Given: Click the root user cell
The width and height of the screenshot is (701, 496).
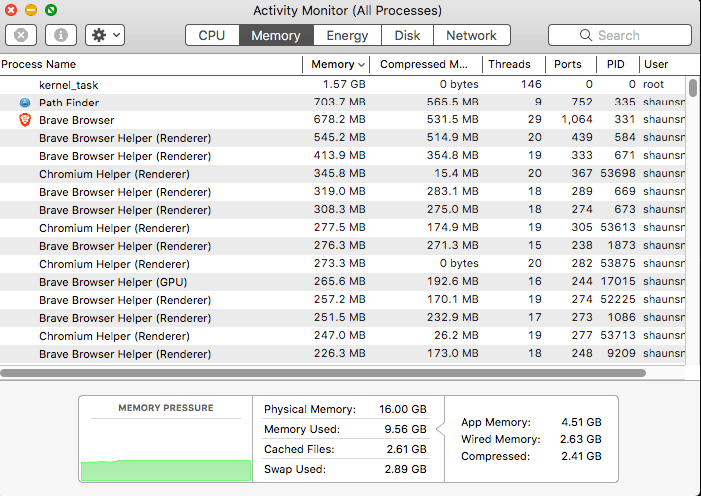Looking at the screenshot, I should point(653,85).
